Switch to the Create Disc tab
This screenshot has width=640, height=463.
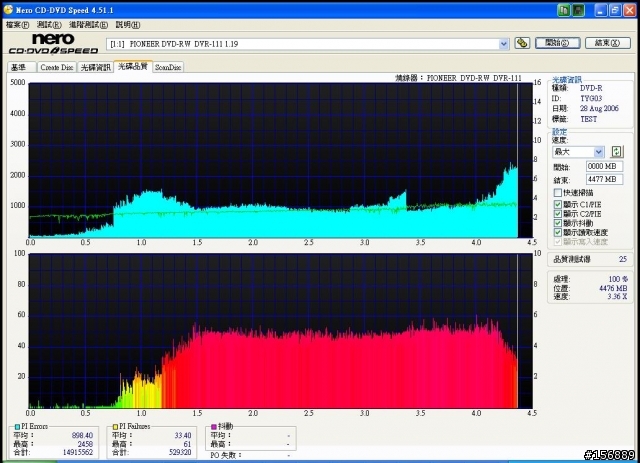coord(56,67)
